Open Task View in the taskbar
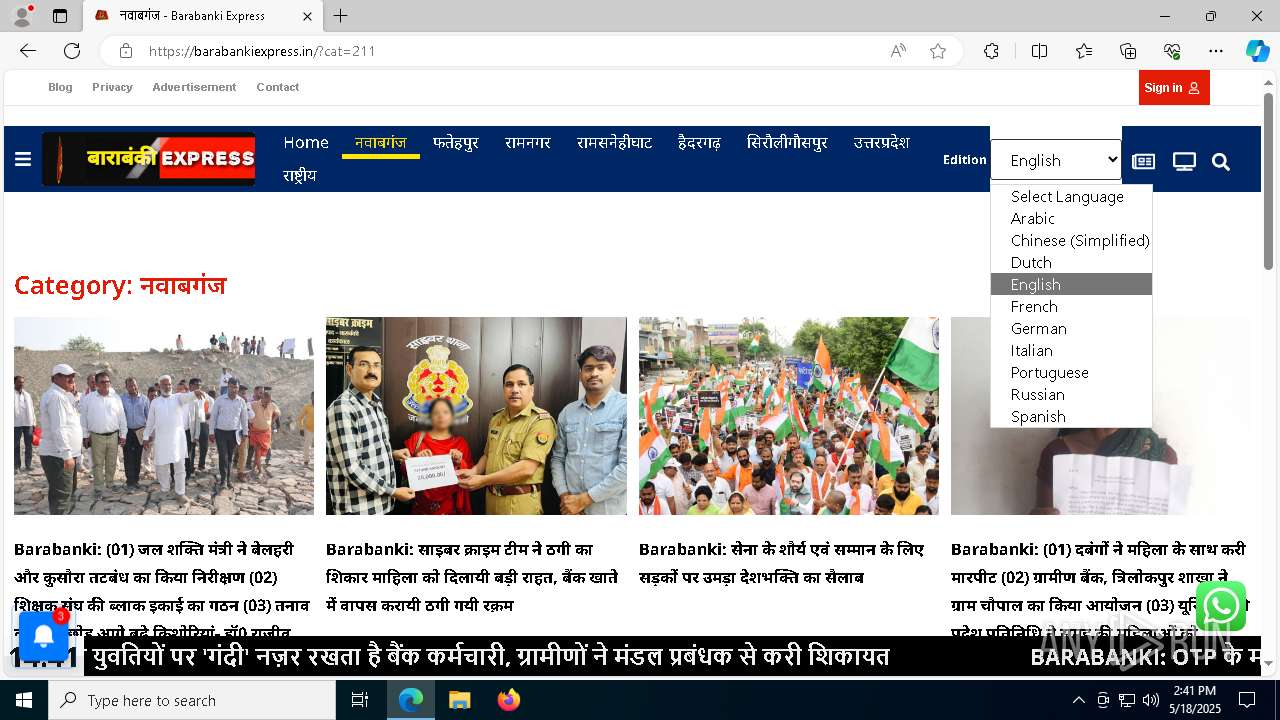Screen dimensions: 1280x720 360,700
